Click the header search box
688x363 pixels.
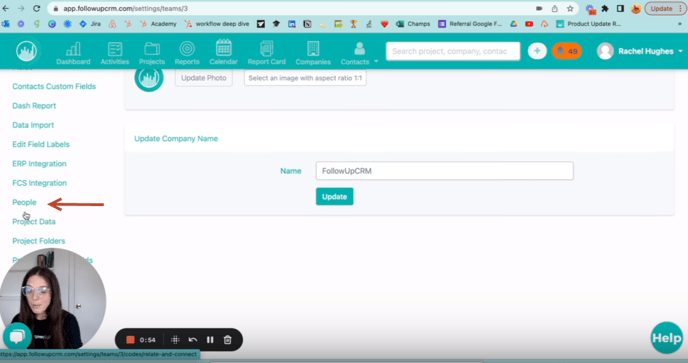(x=453, y=51)
